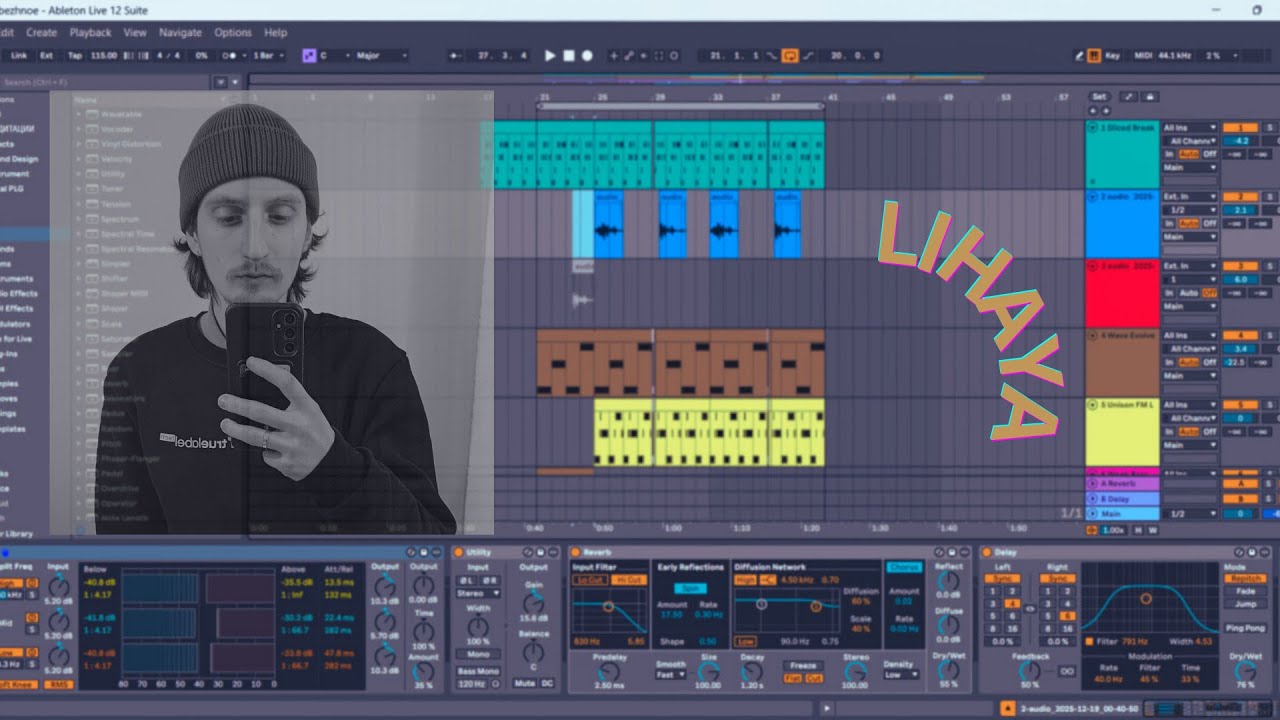Adjust the Delay Feedback knob
Image resolution: width=1280 pixels, height=720 pixels.
1030,670
